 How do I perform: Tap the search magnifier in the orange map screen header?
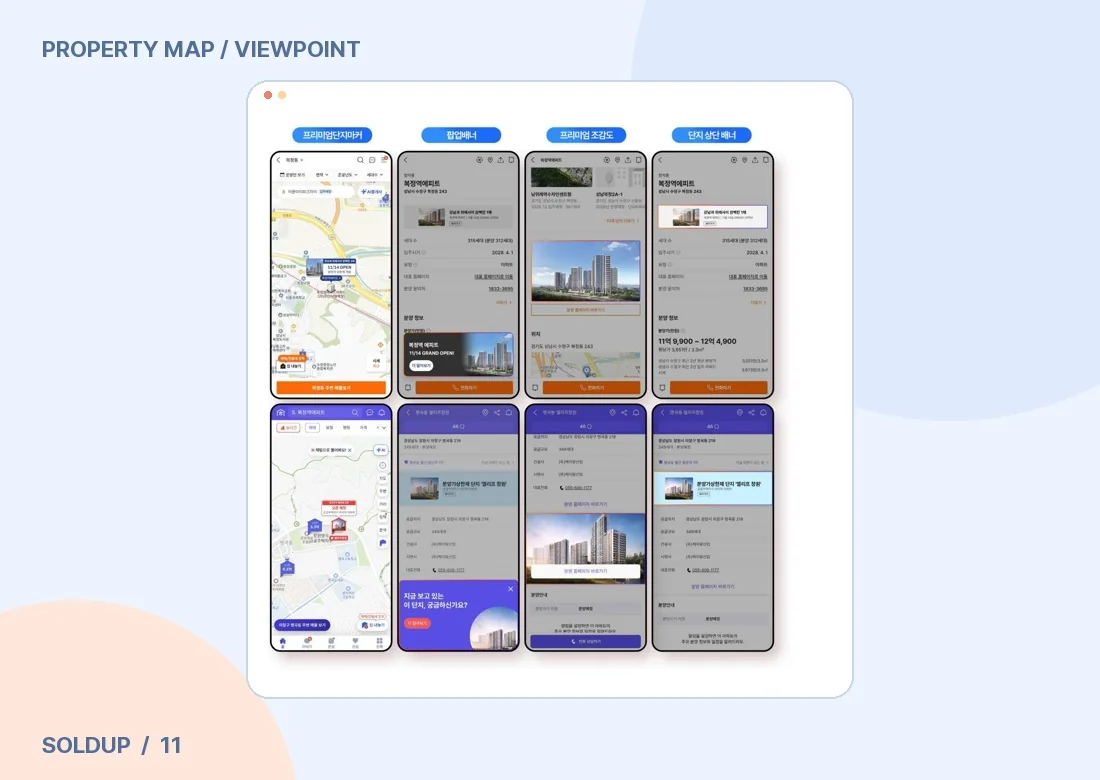pos(361,160)
